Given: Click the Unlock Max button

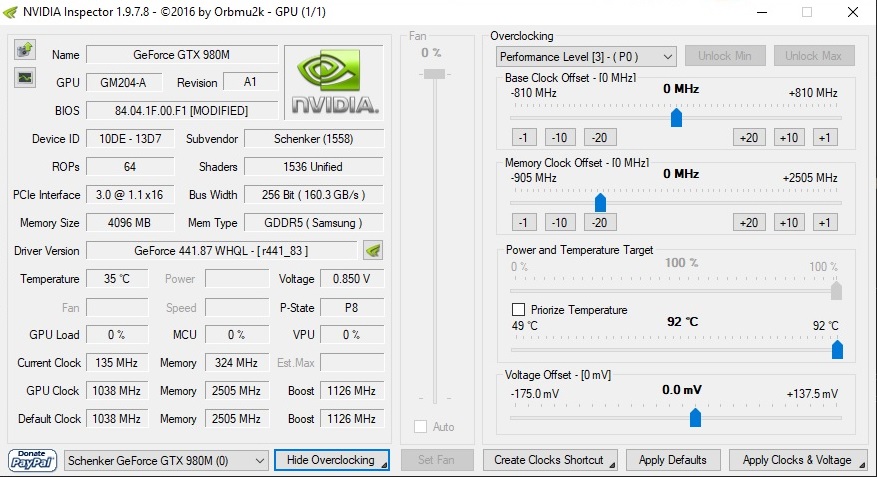Looking at the screenshot, I should tap(813, 56).
